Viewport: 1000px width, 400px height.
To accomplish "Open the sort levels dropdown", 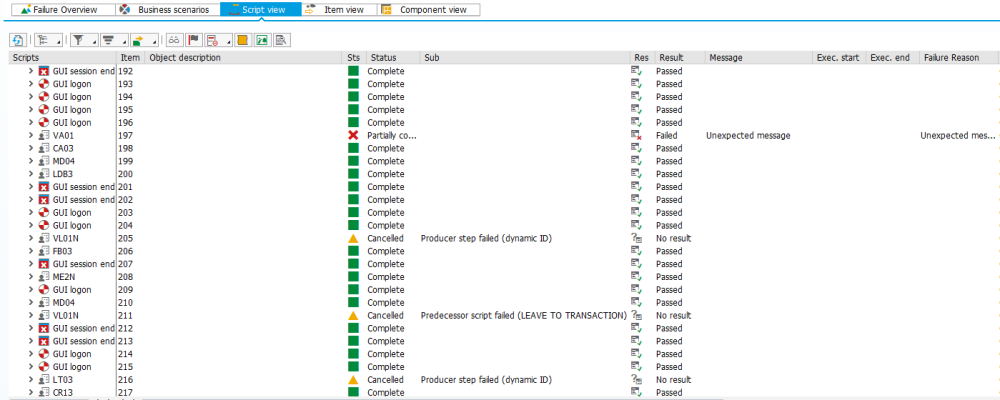I will tap(113, 40).
